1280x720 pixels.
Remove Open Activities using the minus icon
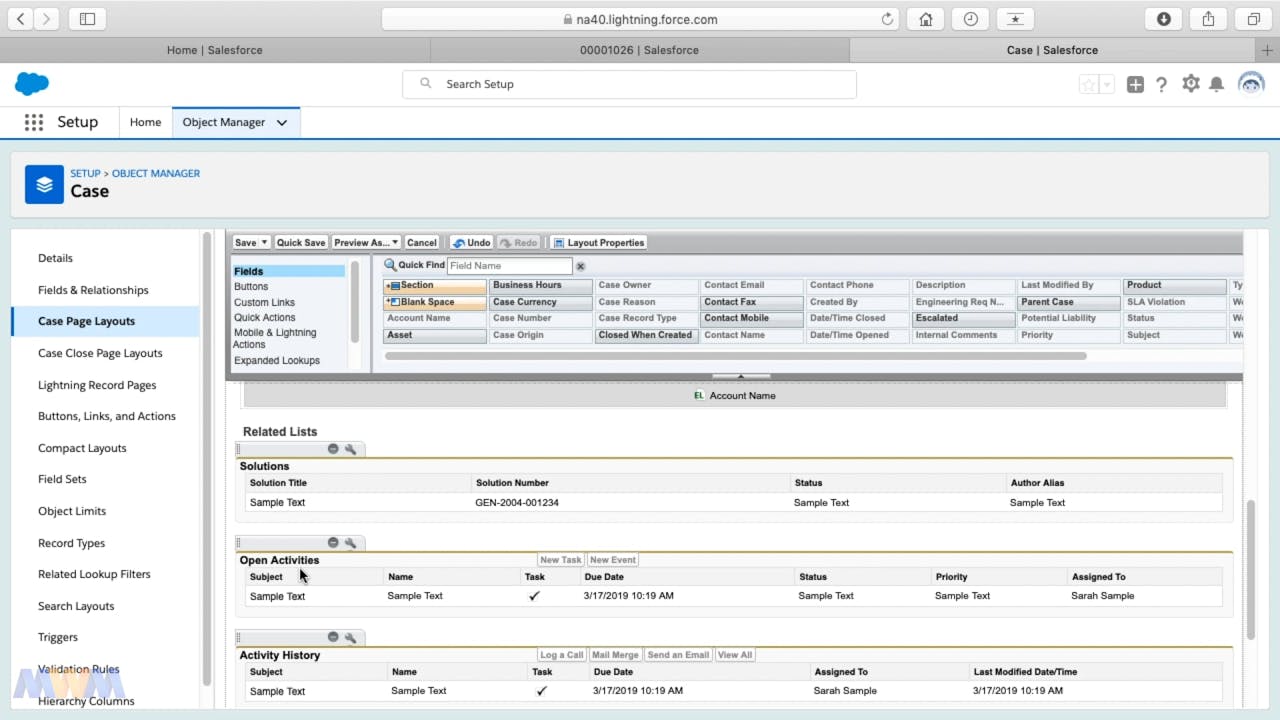click(x=333, y=542)
